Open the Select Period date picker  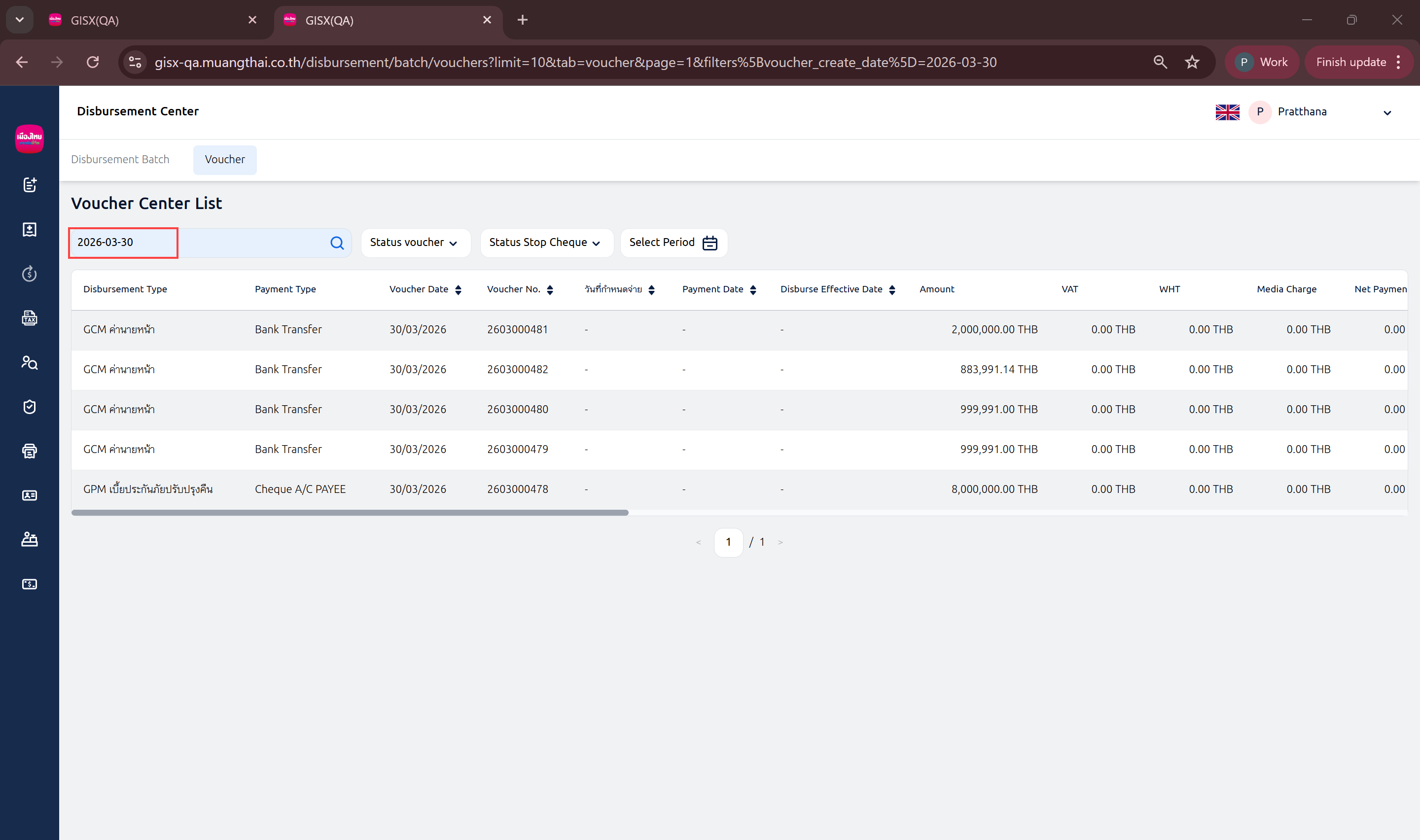tap(673, 243)
